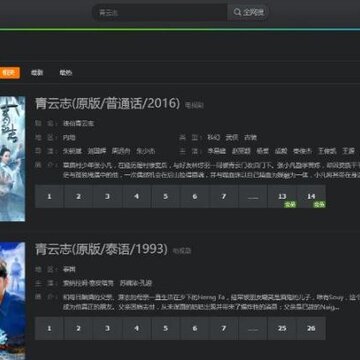Play episode 5 of 青云志 2016
Screen dimensions: 360x360
tap(166, 196)
